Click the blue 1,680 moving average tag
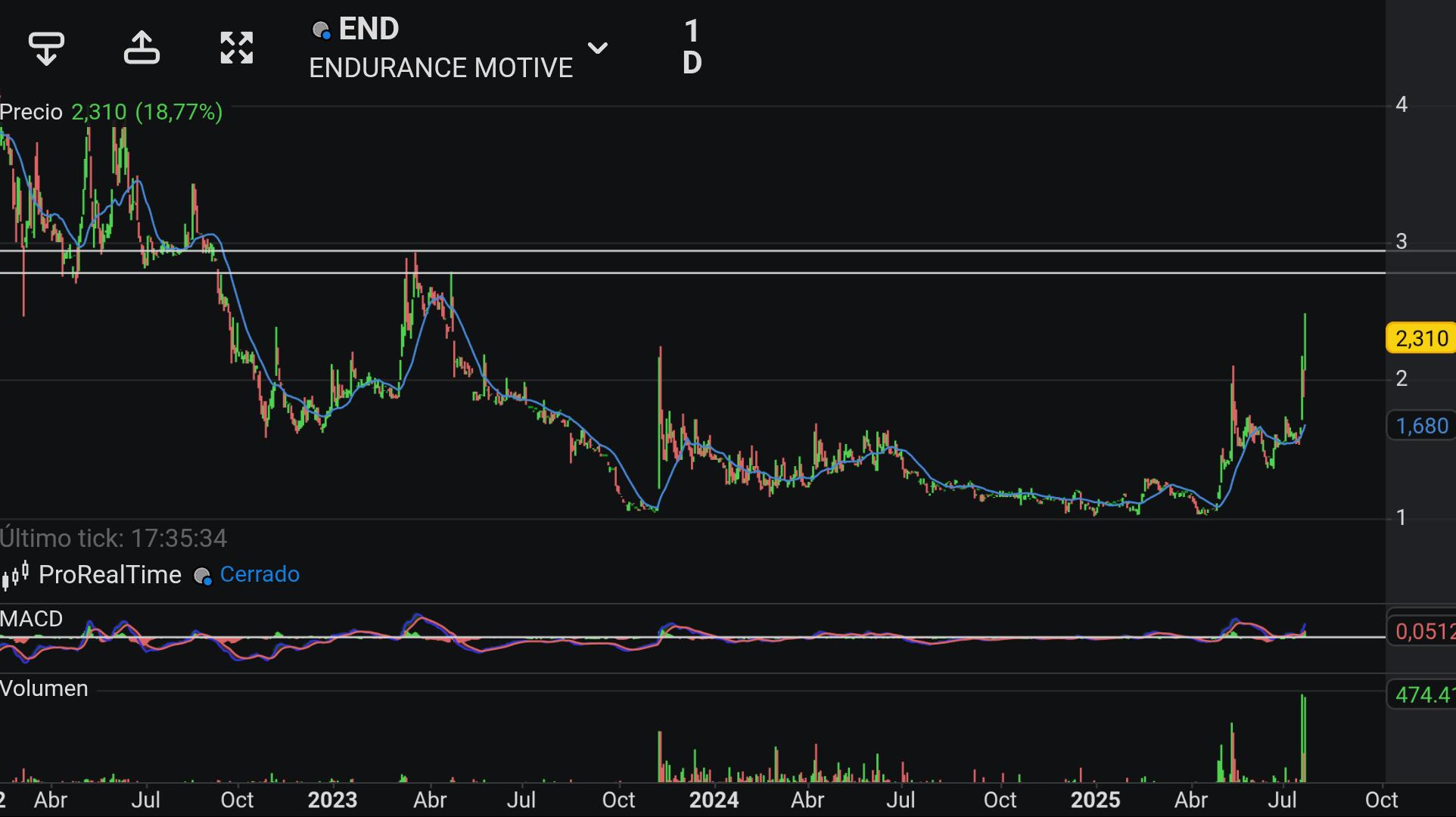Screen dimensions: 1456x817 coord(1420,426)
